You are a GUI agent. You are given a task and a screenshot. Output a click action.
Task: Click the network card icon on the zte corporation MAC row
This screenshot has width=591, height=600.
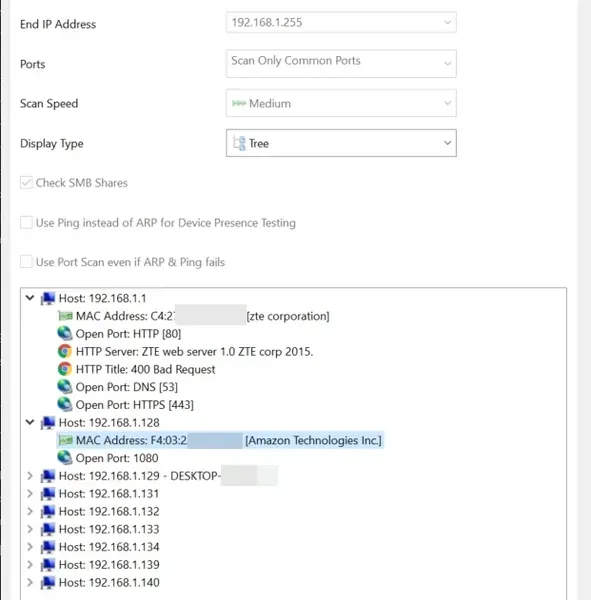65,316
